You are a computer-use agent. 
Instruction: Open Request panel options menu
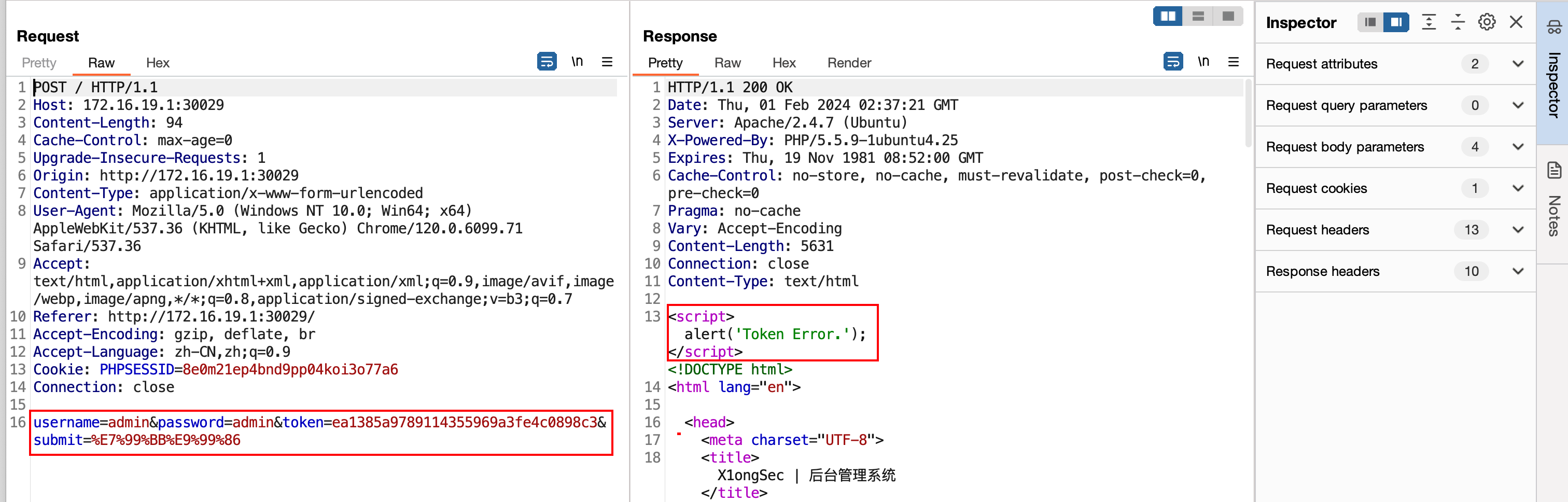point(607,62)
